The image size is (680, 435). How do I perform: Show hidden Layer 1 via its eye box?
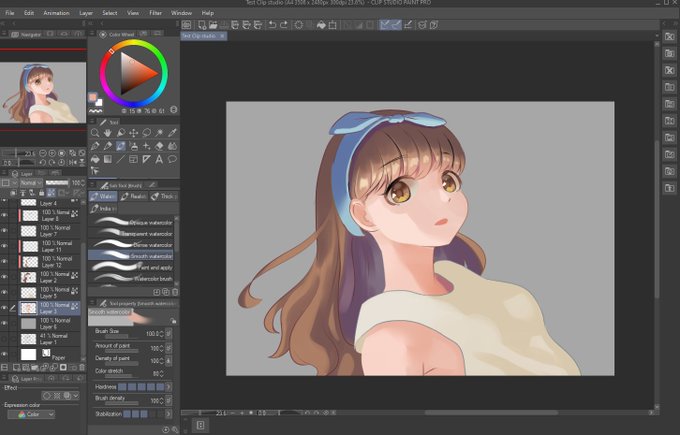click(4, 339)
